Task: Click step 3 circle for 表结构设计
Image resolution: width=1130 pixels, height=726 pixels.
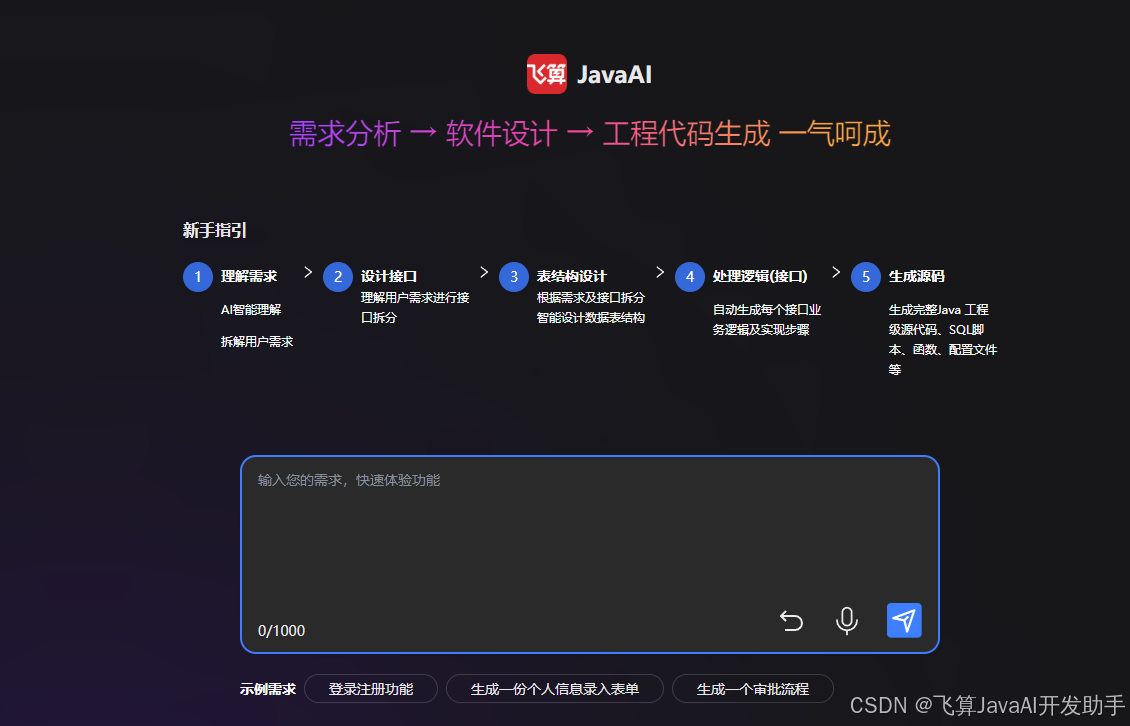Action: pyautogui.click(x=514, y=277)
